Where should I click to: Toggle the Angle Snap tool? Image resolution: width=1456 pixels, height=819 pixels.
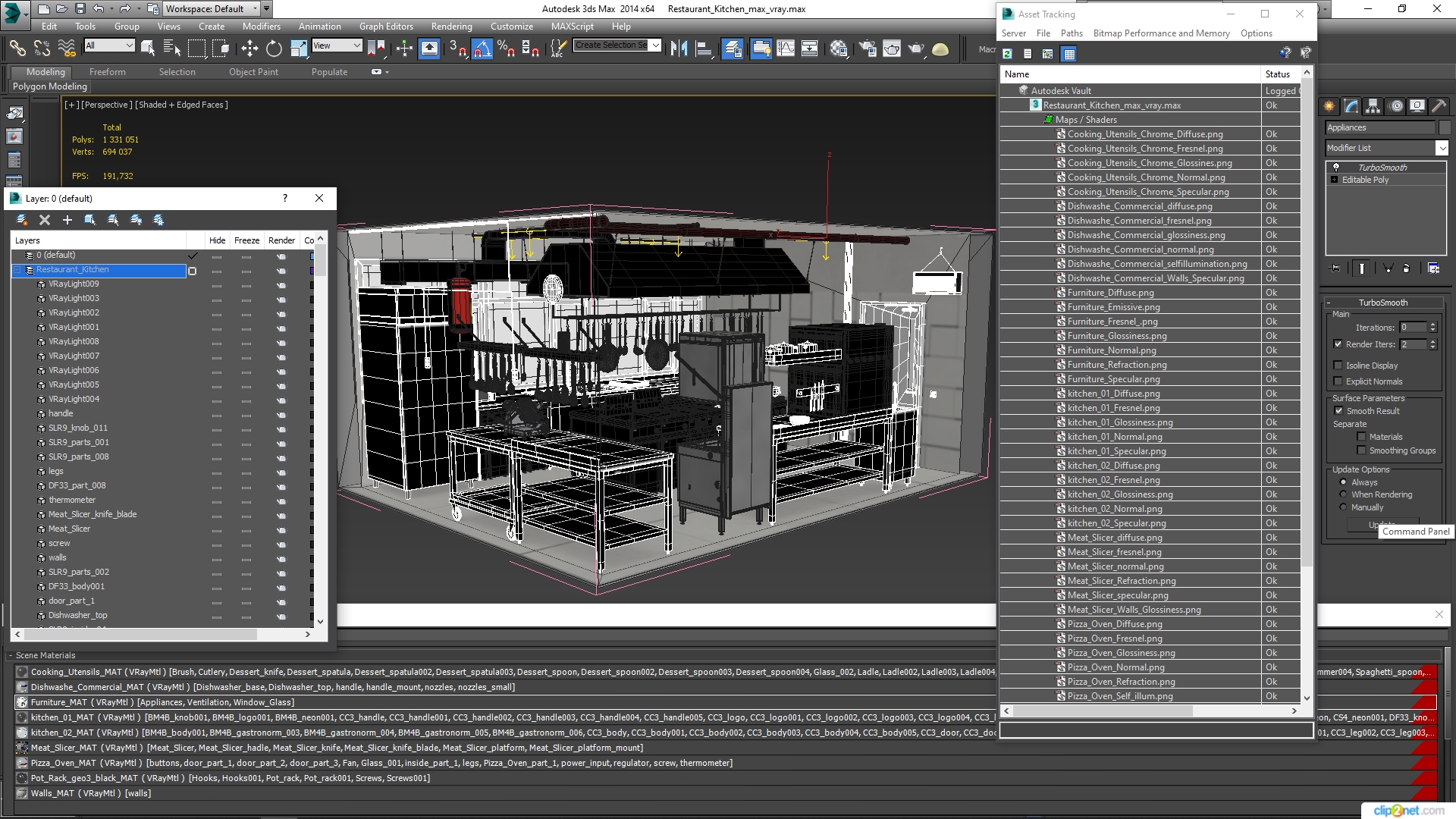click(482, 49)
